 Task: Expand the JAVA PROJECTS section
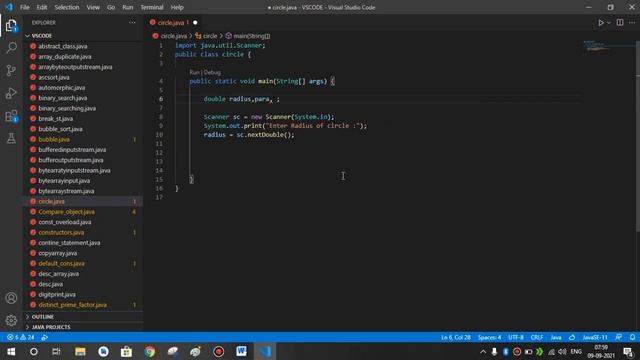coord(82,327)
